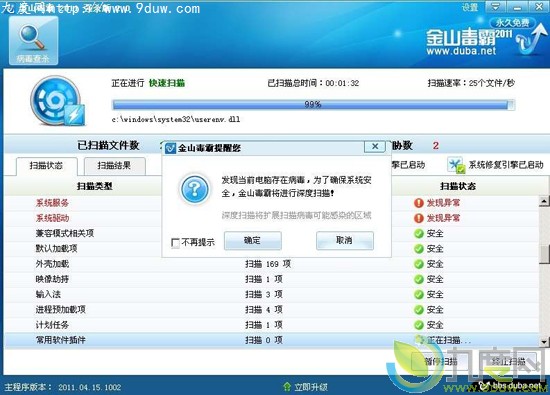Click the green safe icon for 兼容模式相关项
The image size is (550, 395).
(x=418, y=234)
